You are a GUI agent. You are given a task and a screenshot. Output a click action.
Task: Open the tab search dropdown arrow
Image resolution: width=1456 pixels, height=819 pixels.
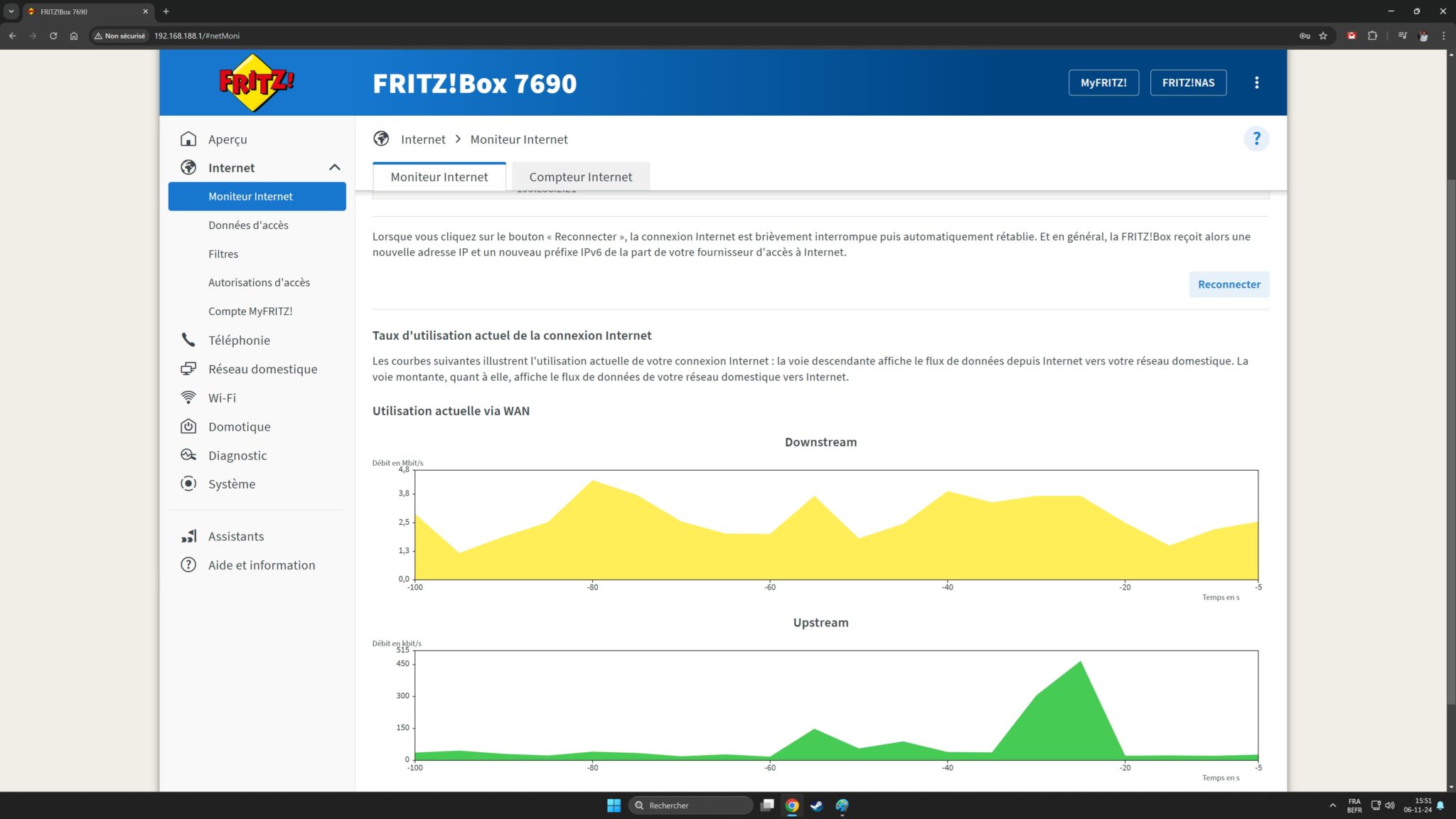11,11
